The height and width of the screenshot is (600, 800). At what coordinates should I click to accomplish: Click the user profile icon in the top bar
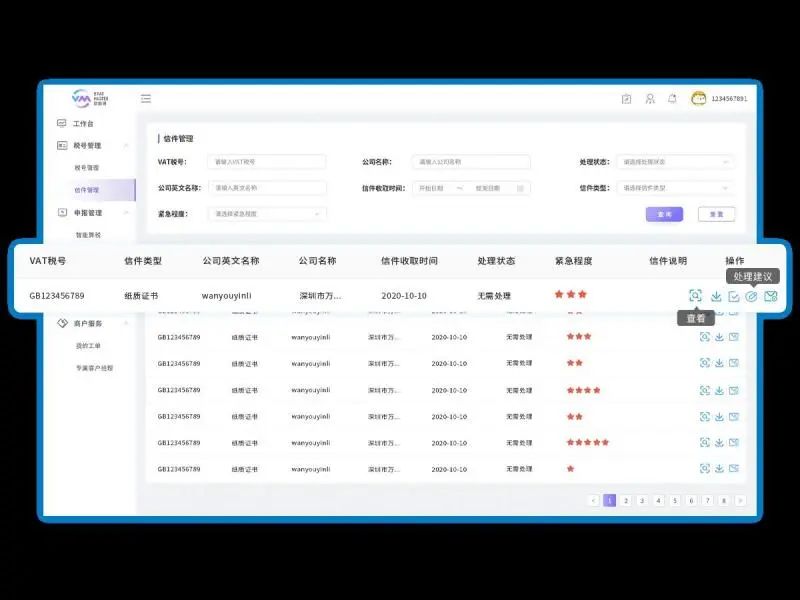point(650,98)
